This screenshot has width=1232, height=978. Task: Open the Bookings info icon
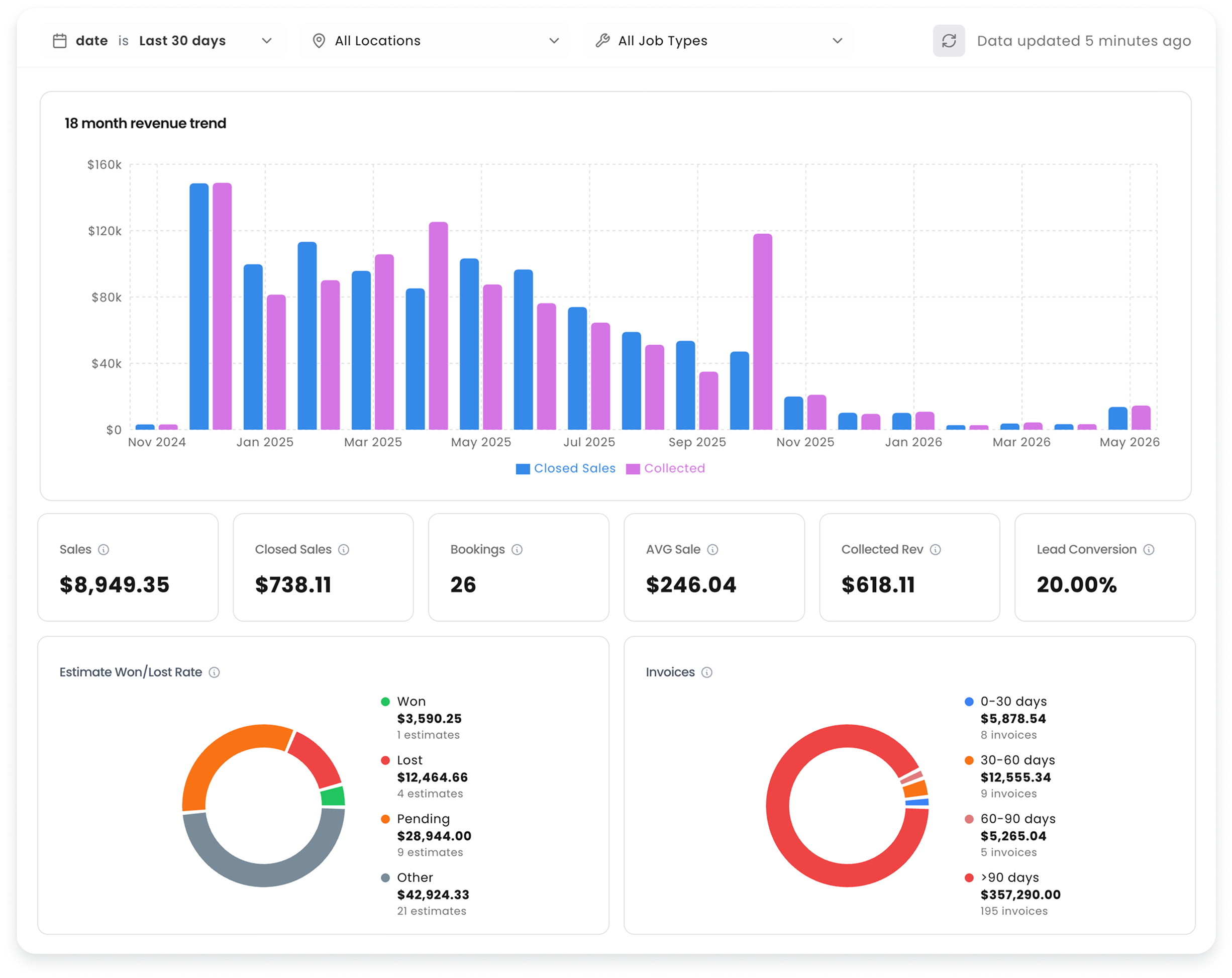tap(517, 549)
